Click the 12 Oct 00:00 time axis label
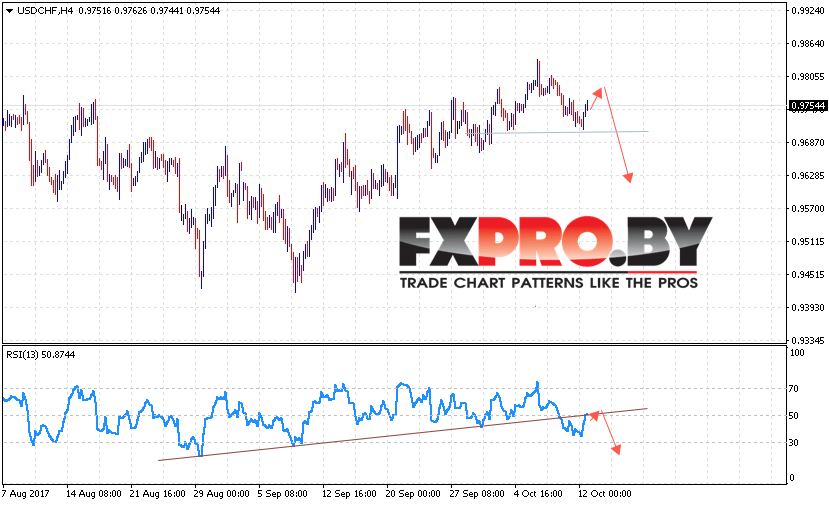The height and width of the screenshot is (505, 829). pos(604,494)
